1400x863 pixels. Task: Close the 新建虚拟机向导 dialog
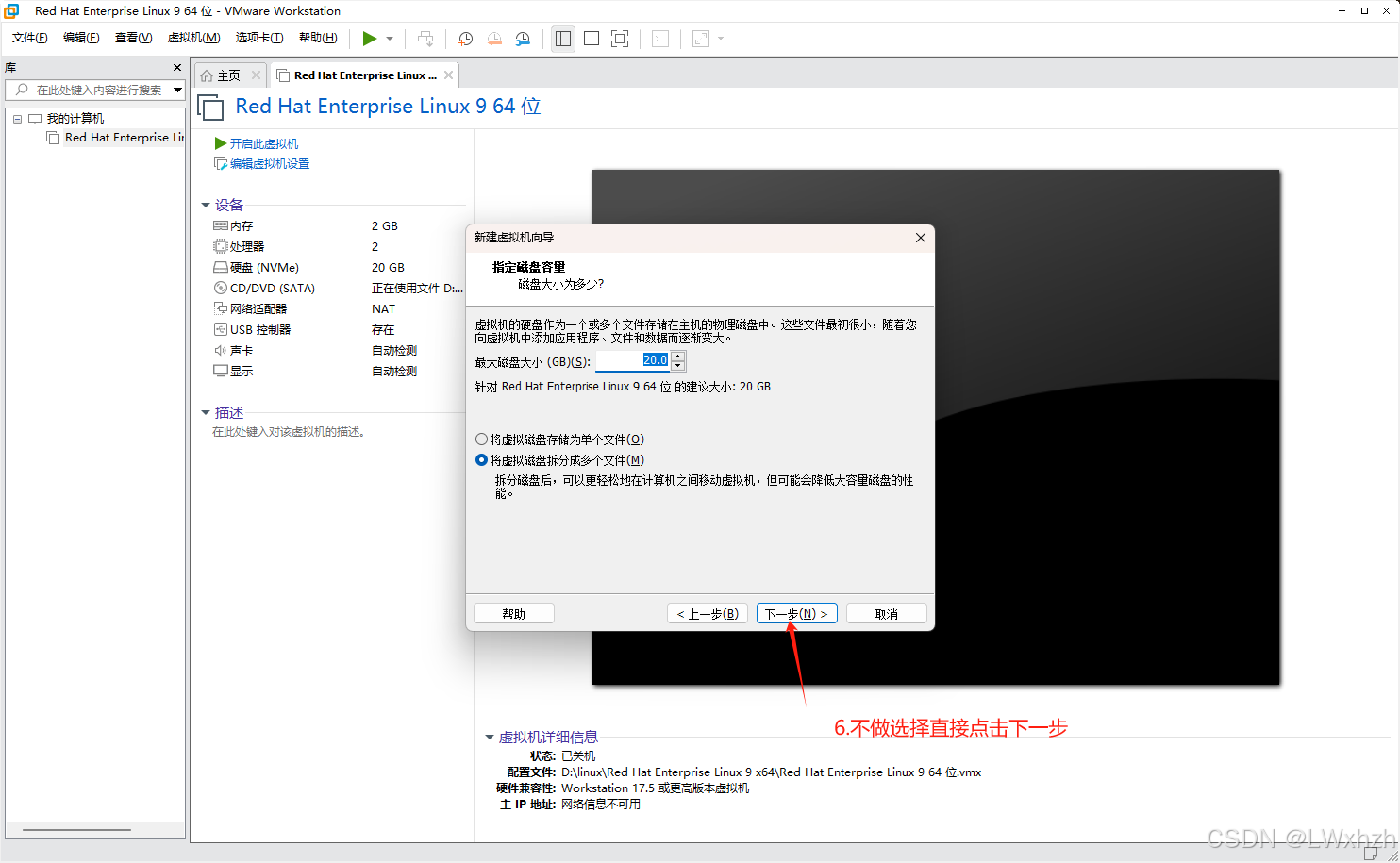pos(921,238)
